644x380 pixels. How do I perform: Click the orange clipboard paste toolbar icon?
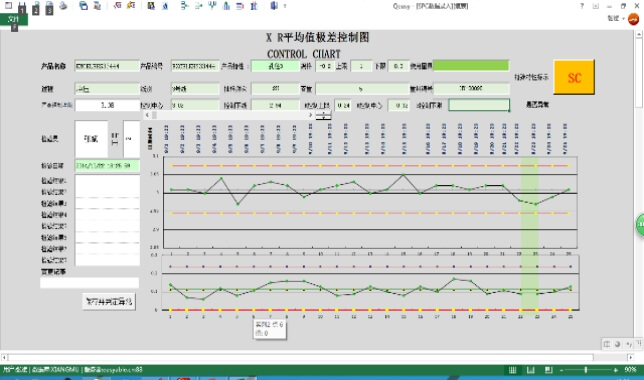point(97,6)
